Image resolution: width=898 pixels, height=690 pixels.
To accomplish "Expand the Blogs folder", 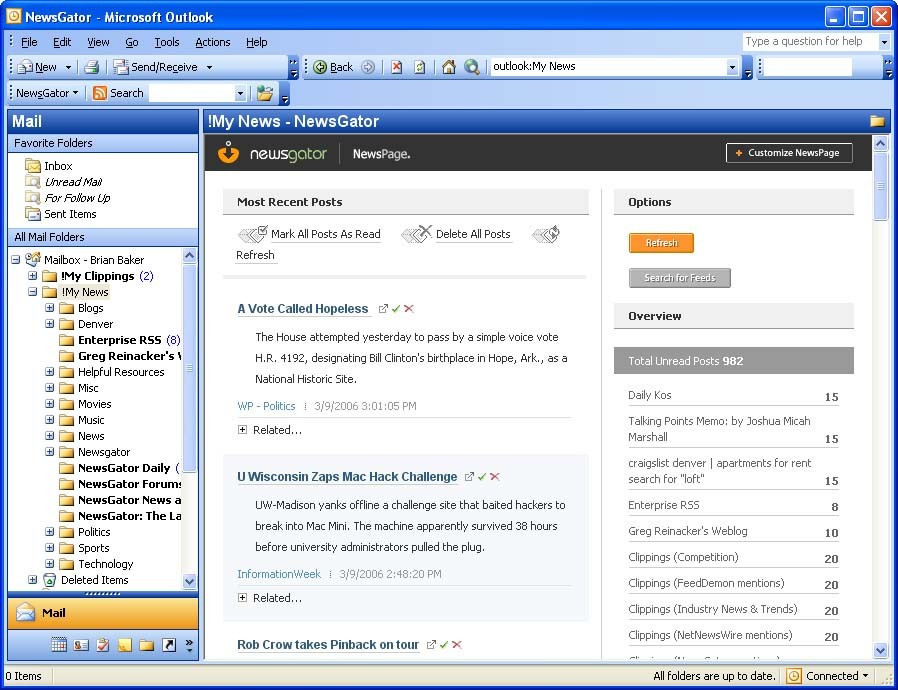I will click(50, 307).
